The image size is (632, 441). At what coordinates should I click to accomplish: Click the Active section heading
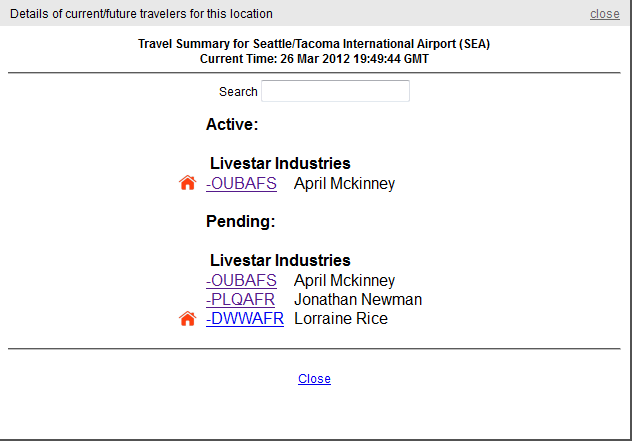232,124
